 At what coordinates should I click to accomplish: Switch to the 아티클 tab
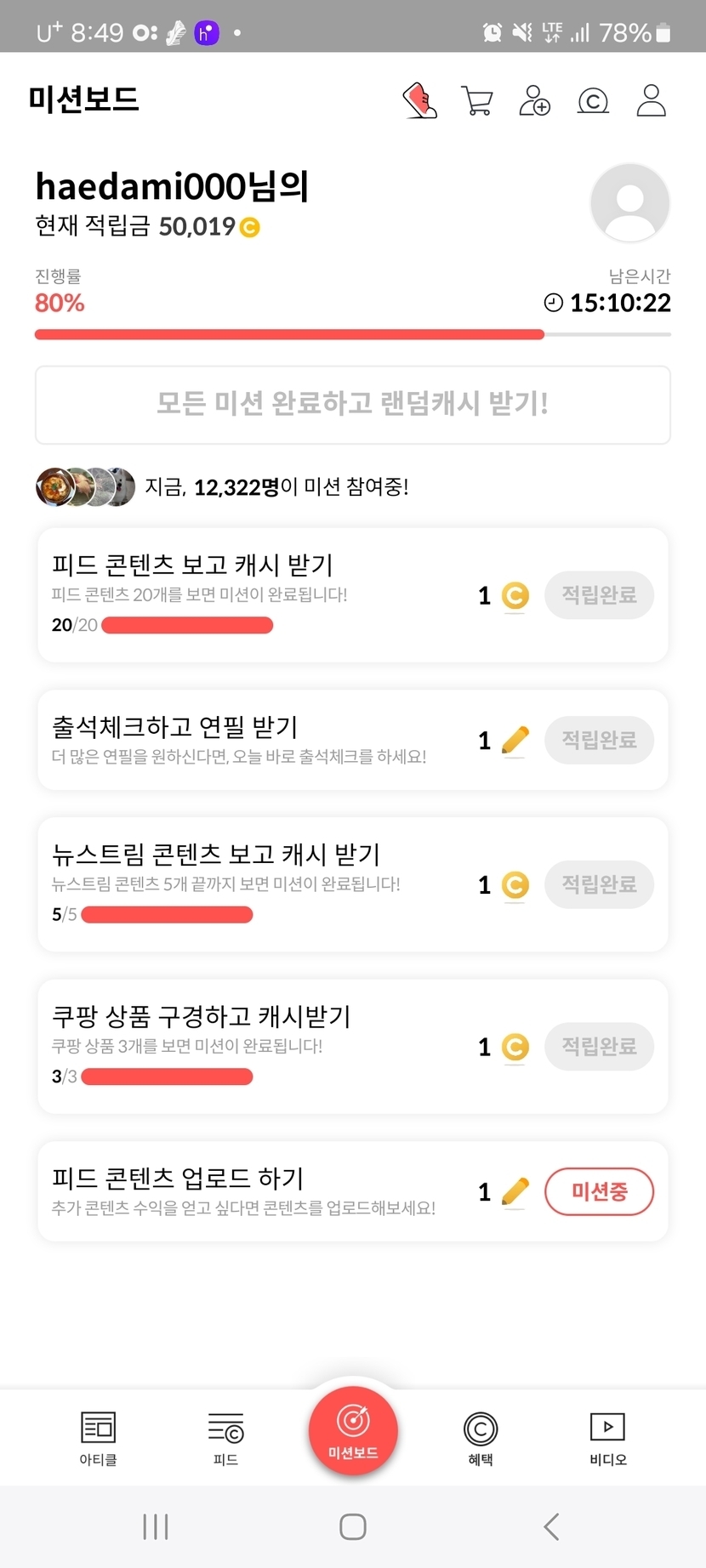click(x=98, y=1438)
